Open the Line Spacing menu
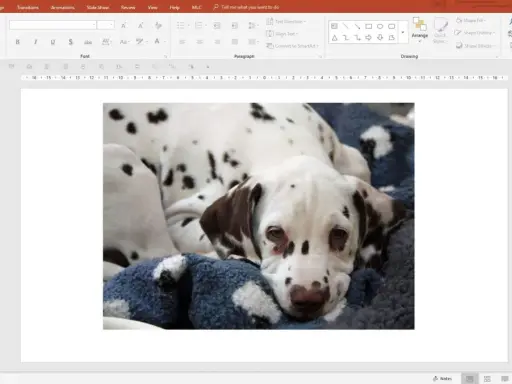Image resolution: width=512 pixels, height=384 pixels. [x=253, y=25]
